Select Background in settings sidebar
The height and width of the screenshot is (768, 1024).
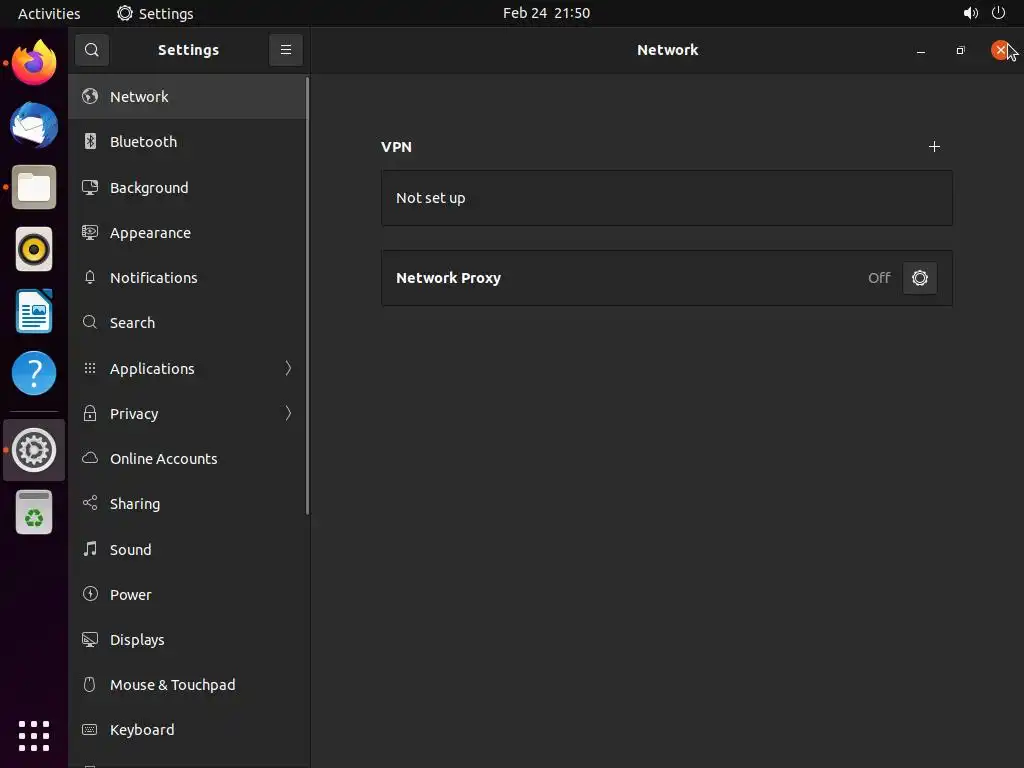point(149,188)
